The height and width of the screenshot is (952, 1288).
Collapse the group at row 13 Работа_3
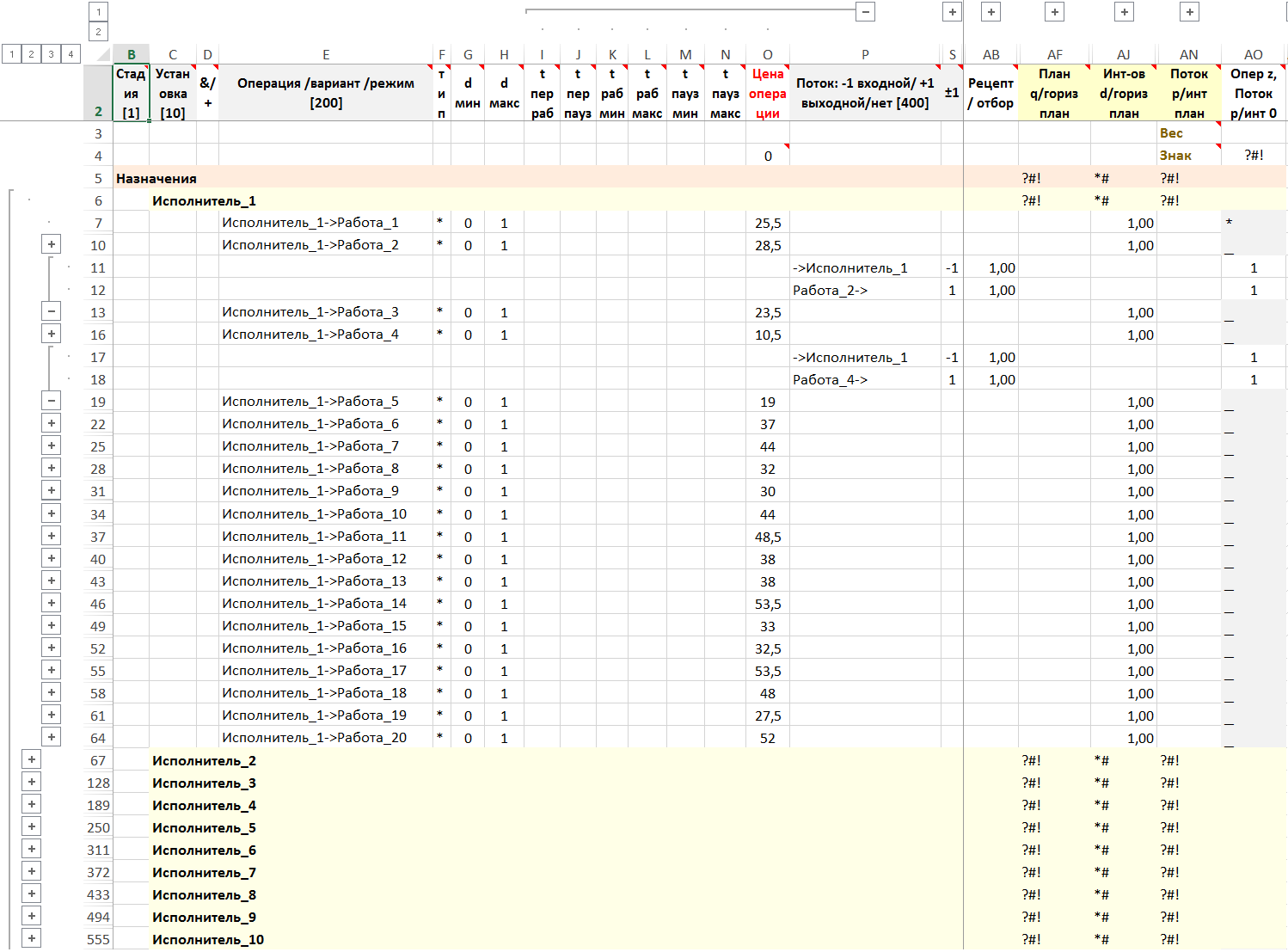coord(52,311)
